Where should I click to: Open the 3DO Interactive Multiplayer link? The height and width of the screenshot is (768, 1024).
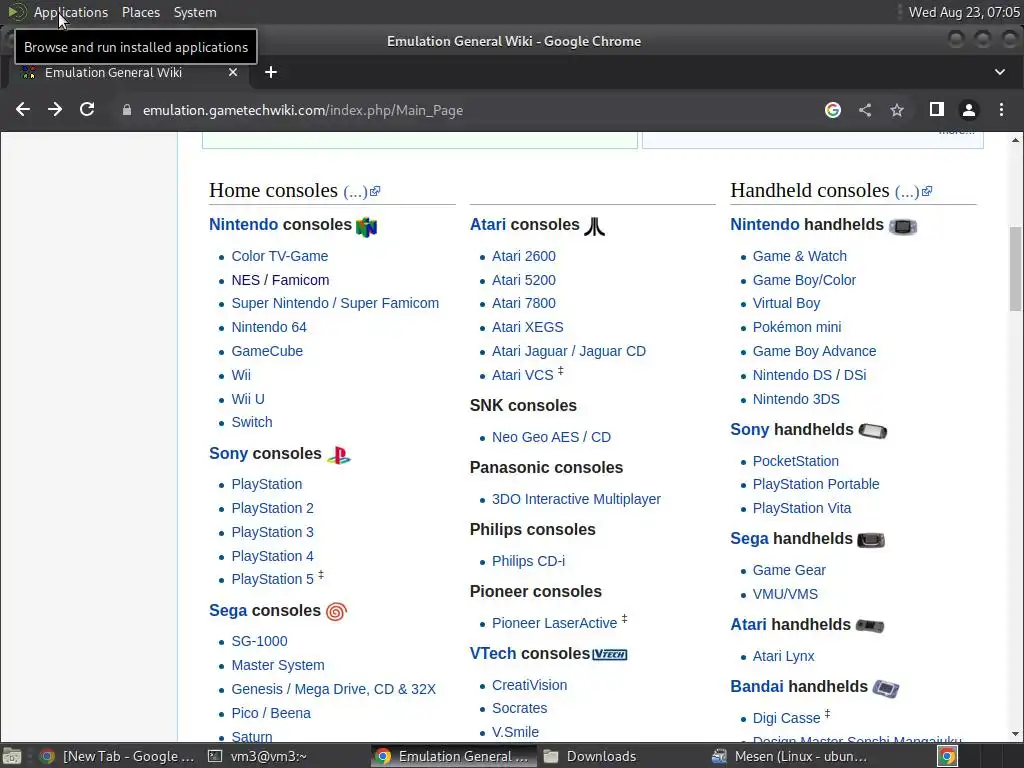[x=576, y=499]
